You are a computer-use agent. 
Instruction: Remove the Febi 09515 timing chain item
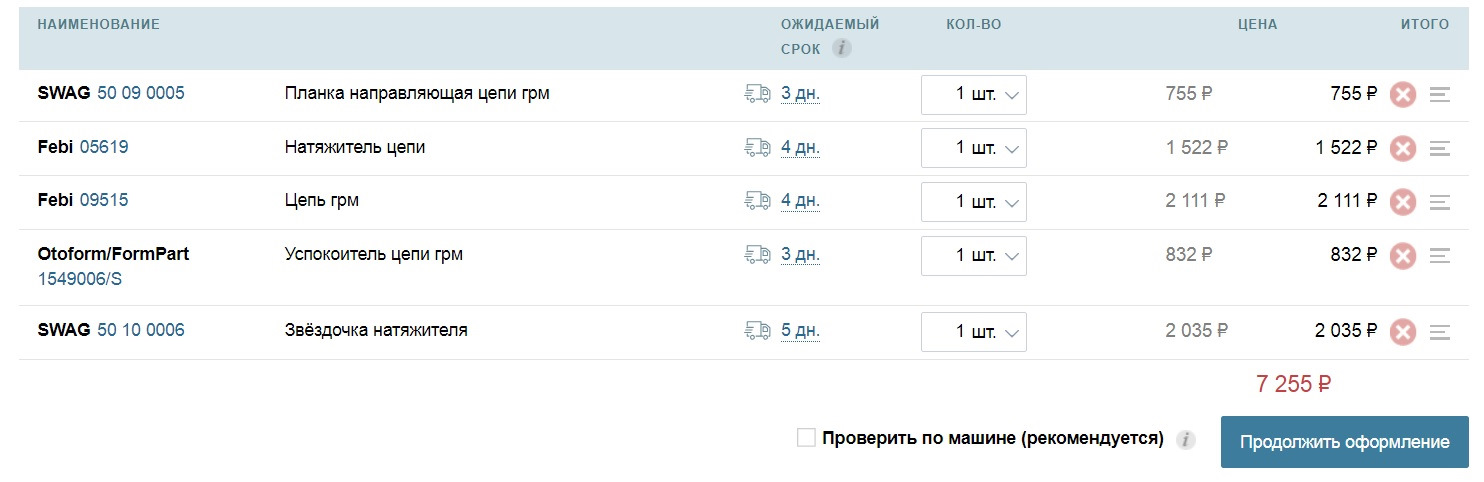1403,202
